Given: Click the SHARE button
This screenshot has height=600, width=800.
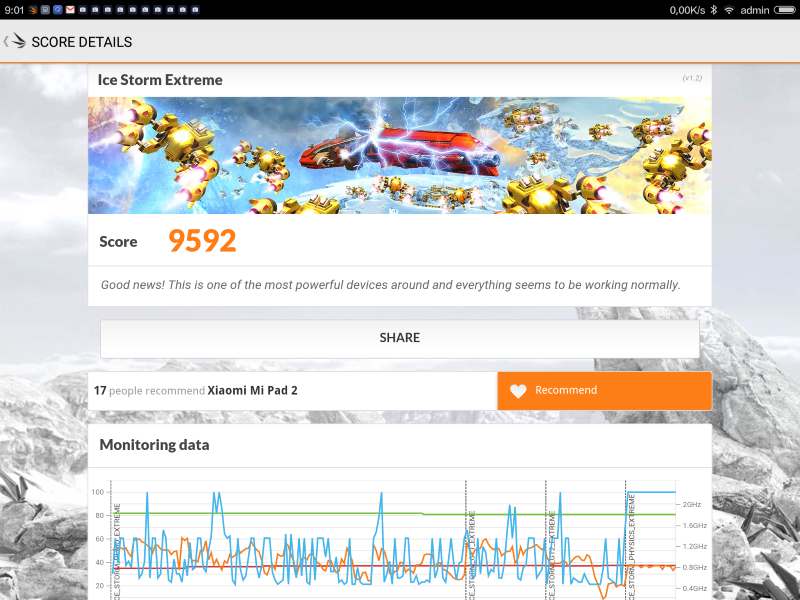Looking at the screenshot, I should [399, 339].
